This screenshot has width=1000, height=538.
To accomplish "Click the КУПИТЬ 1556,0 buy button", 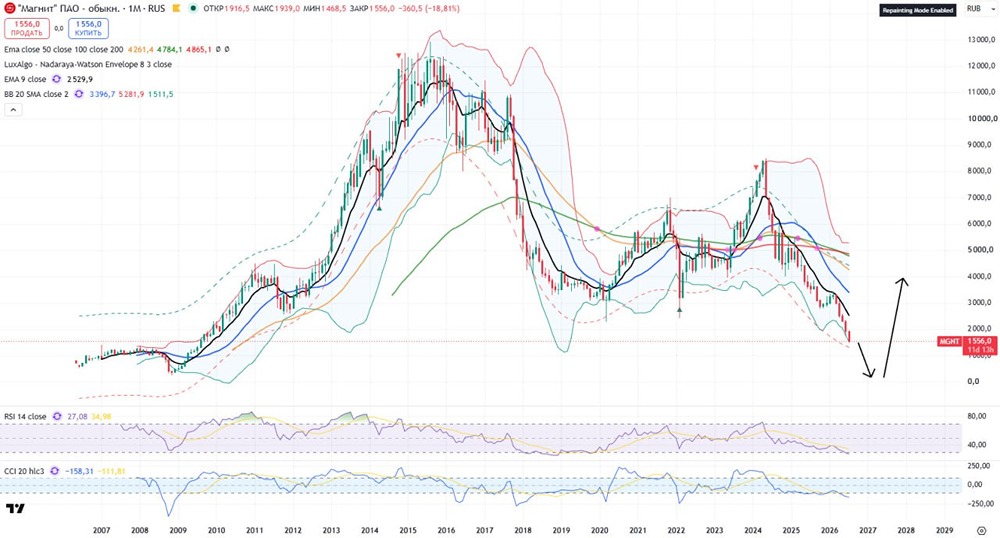I will pos(88,28).
